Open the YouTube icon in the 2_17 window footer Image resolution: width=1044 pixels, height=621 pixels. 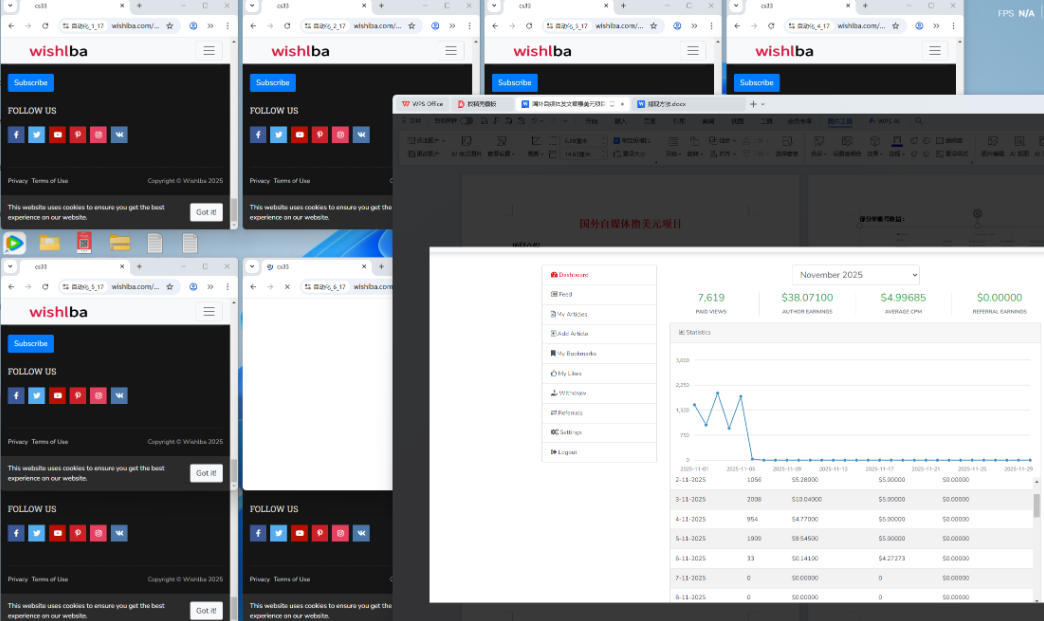(299, 135)
